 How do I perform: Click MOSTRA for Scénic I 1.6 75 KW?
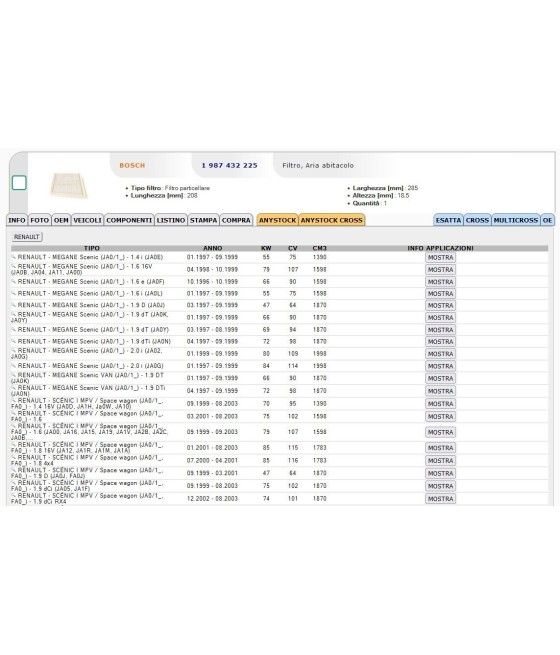pyautogui.click(x=440, y=417)
